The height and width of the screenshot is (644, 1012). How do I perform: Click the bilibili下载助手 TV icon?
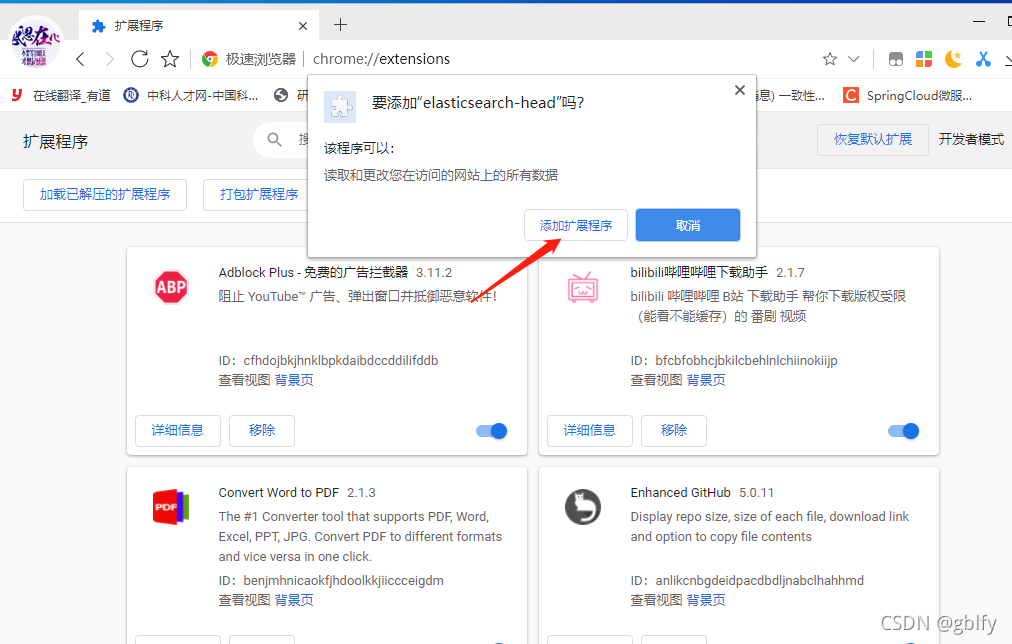click(x=583, y=289)
